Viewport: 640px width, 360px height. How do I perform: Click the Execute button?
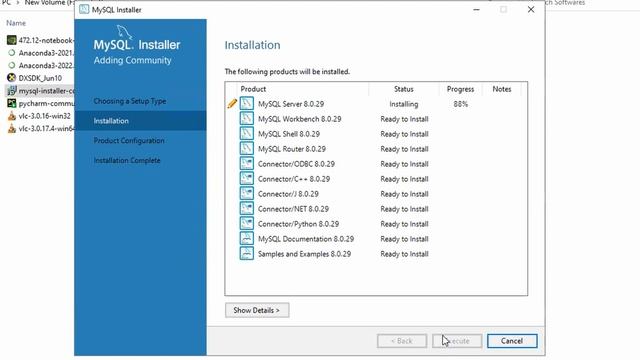(457, 341)
